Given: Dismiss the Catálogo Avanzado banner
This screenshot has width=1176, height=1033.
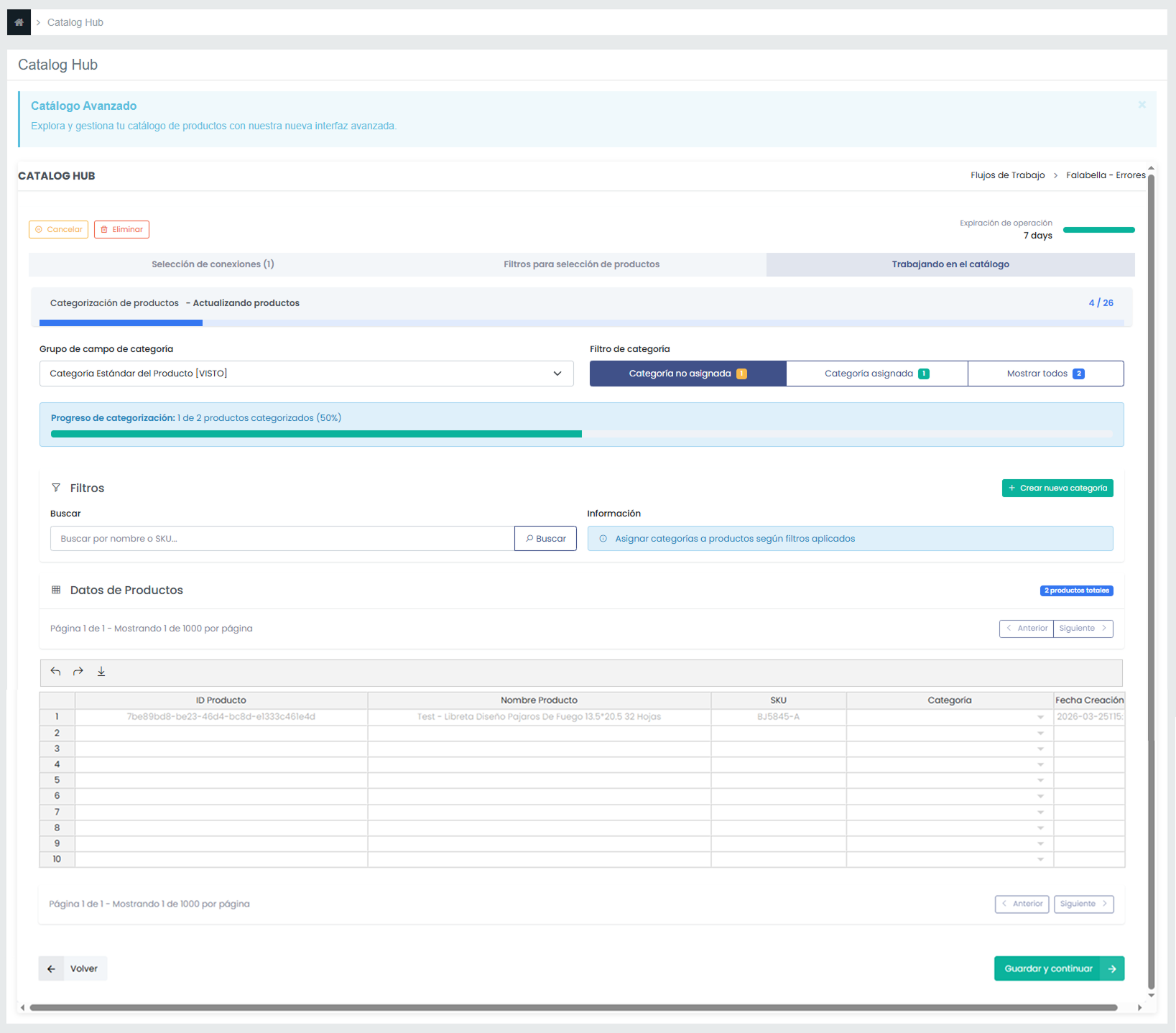Looking at the screenshot, I should 1142,105.
